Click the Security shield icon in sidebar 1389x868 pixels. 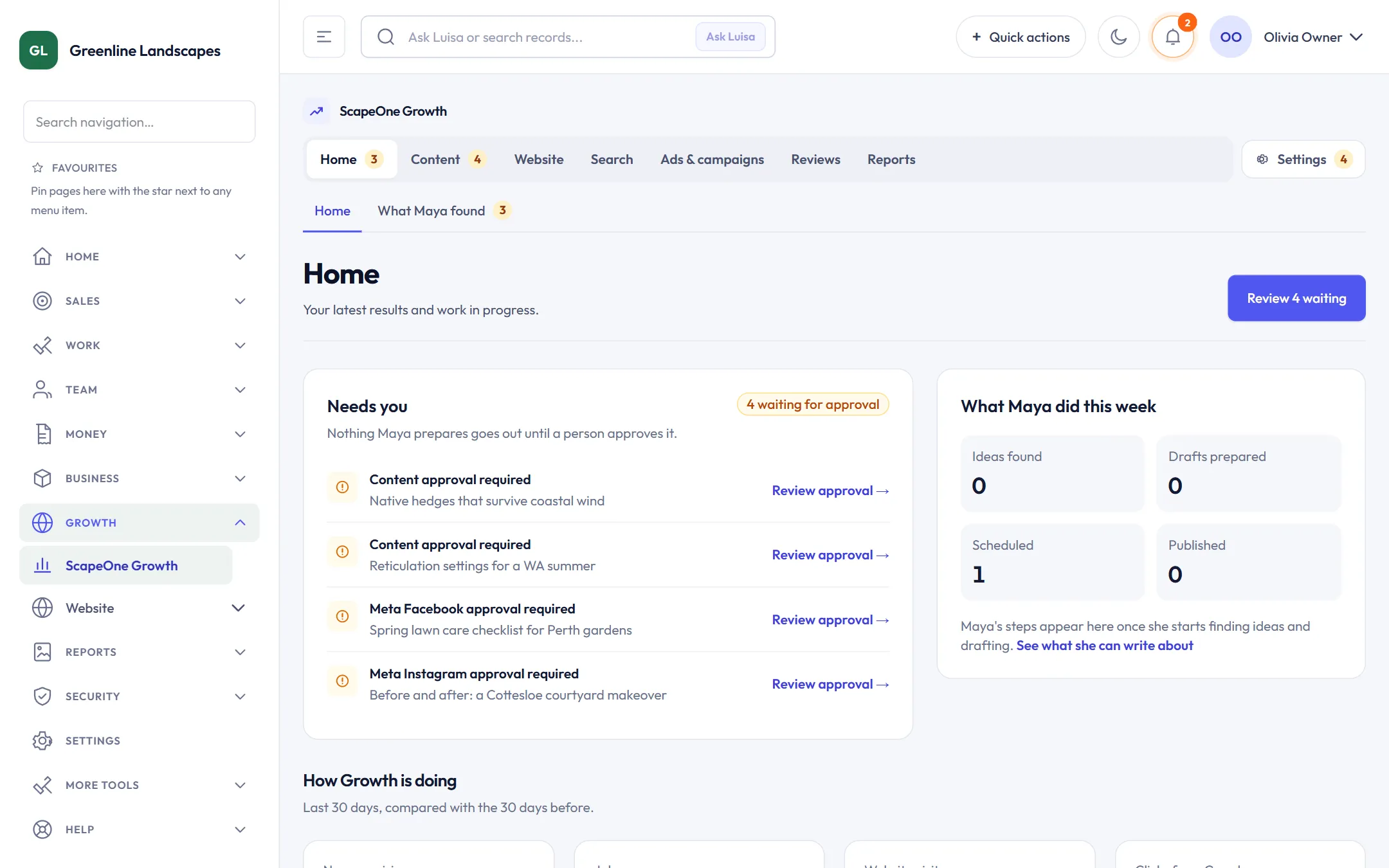pyautogui.click(x=42, y=696)
